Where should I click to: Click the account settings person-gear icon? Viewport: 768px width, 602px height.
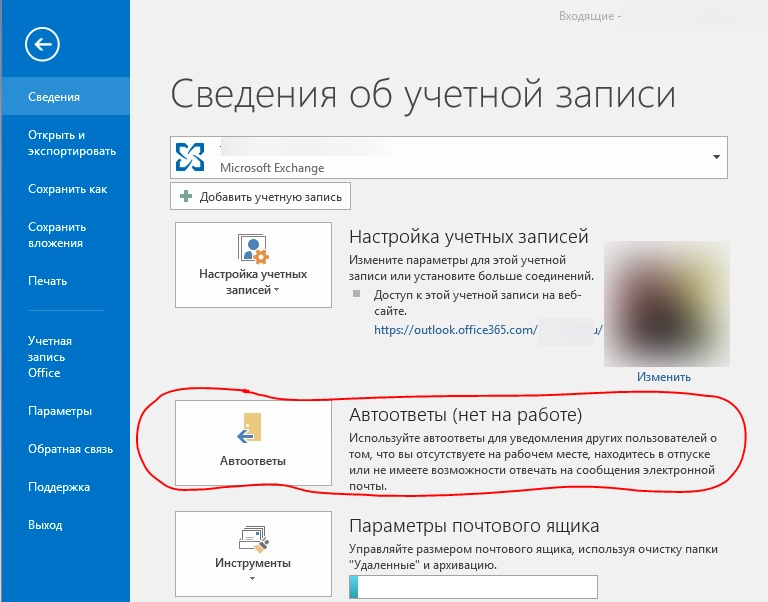(252, 249)
